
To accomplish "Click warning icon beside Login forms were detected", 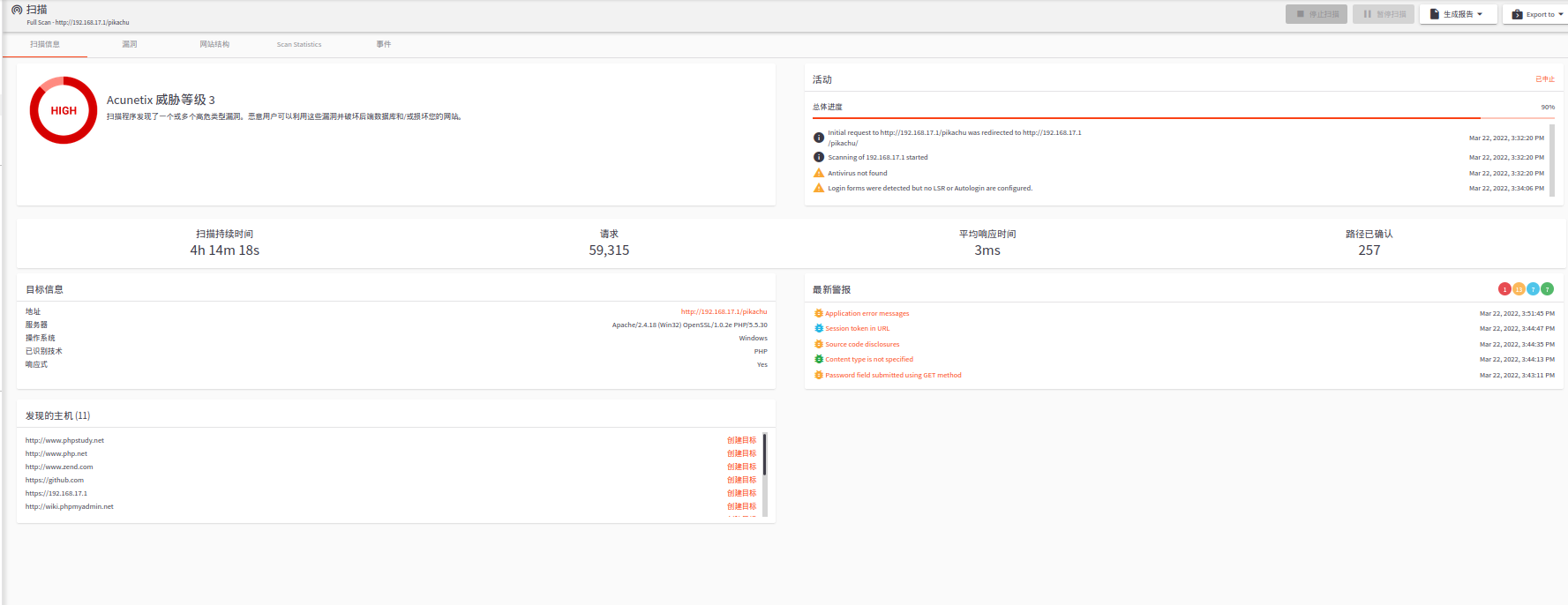I will (x=819, y=188).
